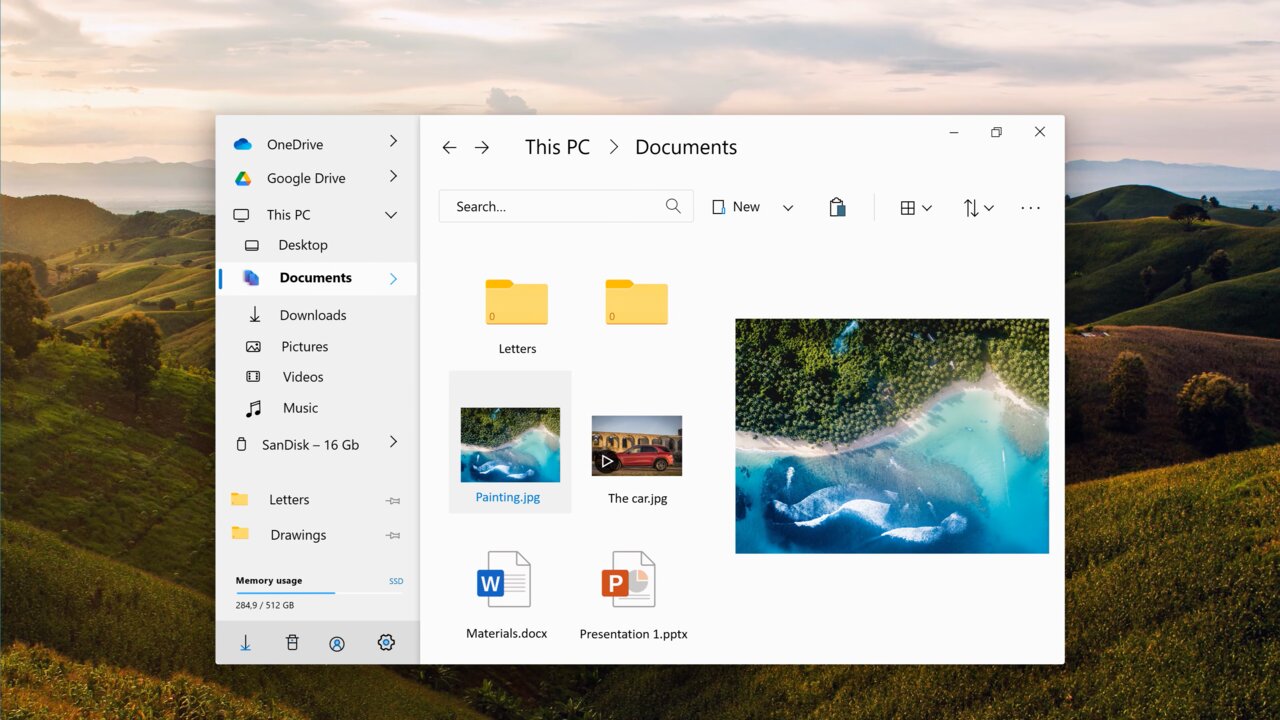
Task: Click the SSD label
Action: (396, 581)
